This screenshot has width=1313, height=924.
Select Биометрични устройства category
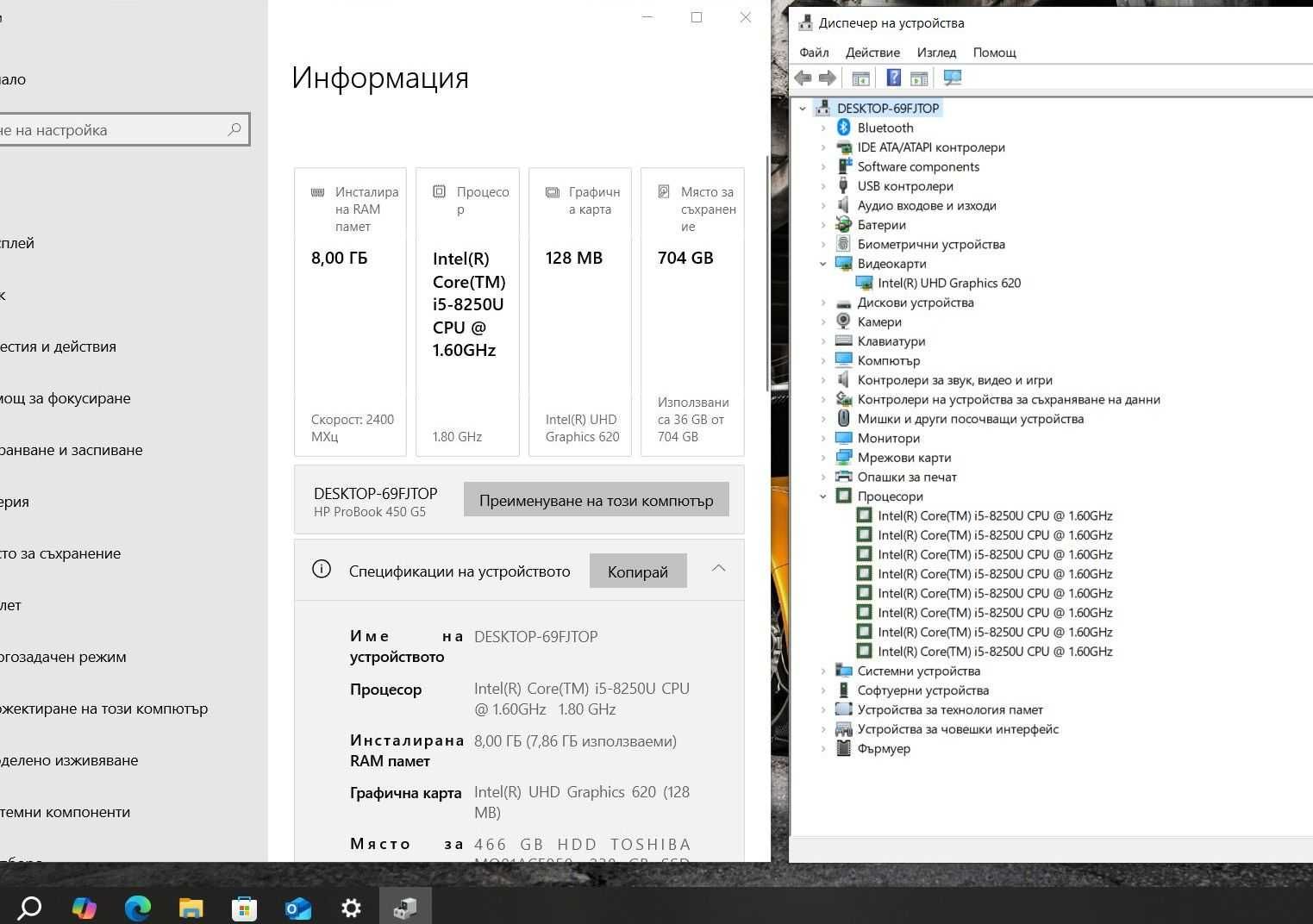(931, 244)
